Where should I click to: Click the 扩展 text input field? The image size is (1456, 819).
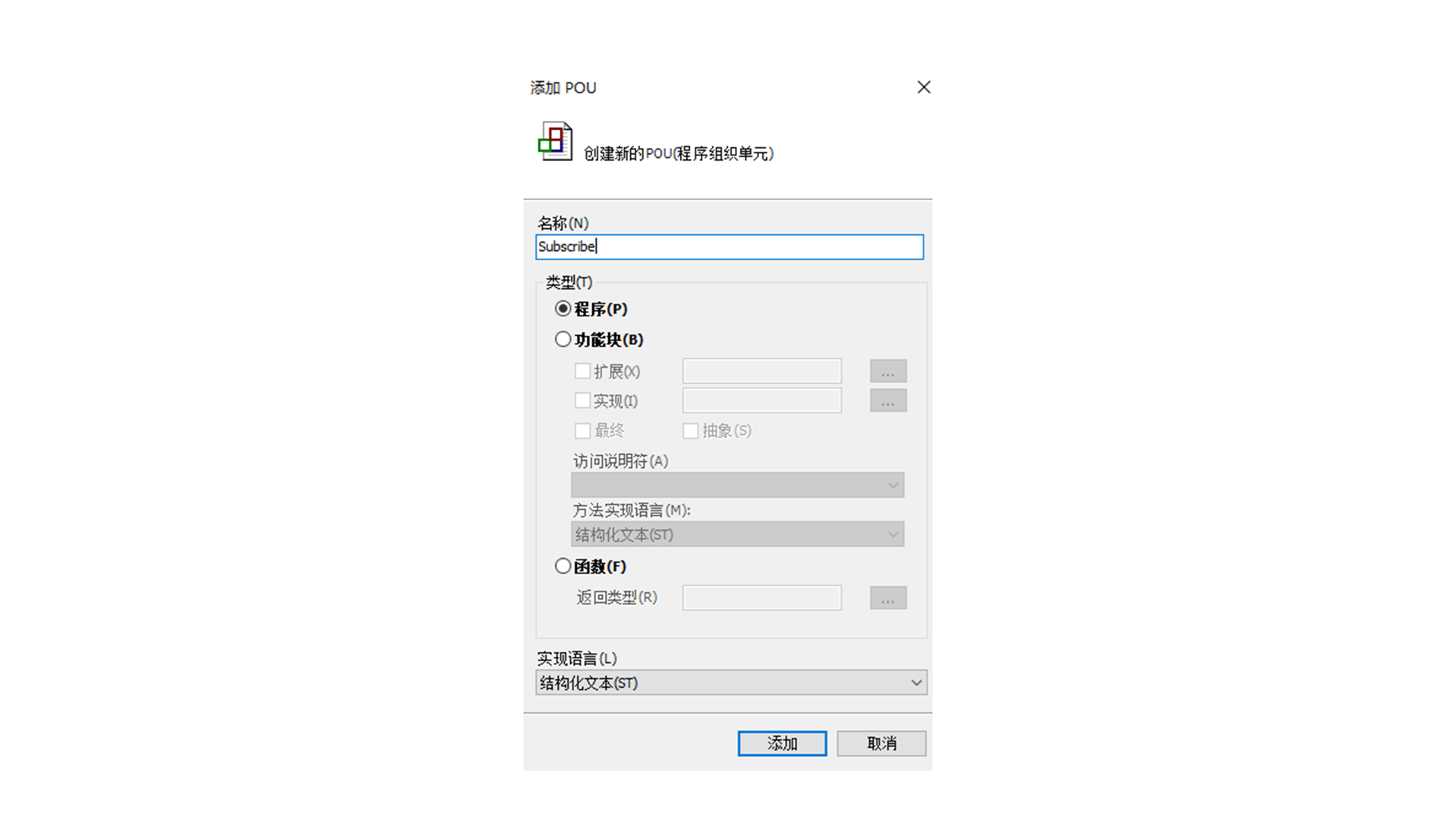762,371
